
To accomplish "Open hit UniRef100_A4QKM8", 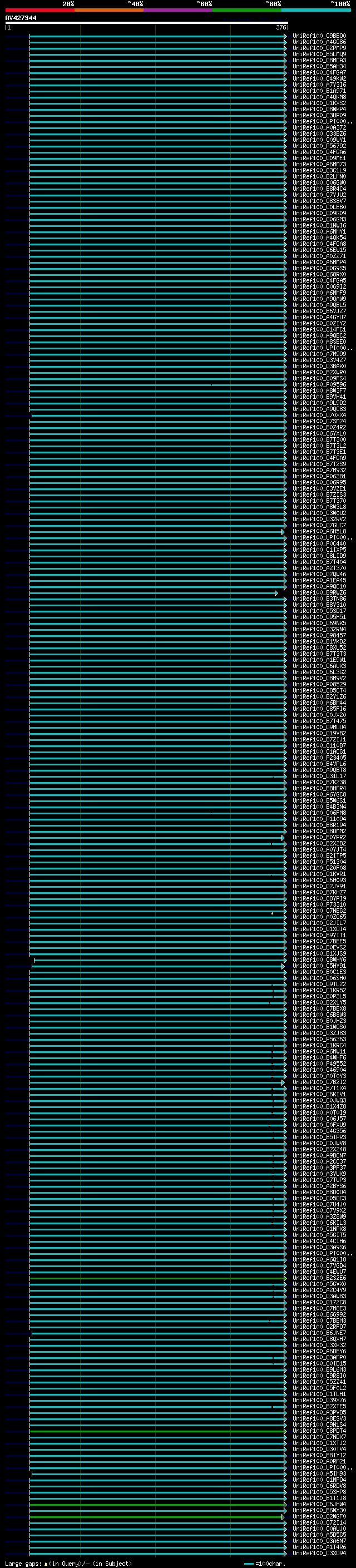I will pyautogui.click(x=319, y=97).
